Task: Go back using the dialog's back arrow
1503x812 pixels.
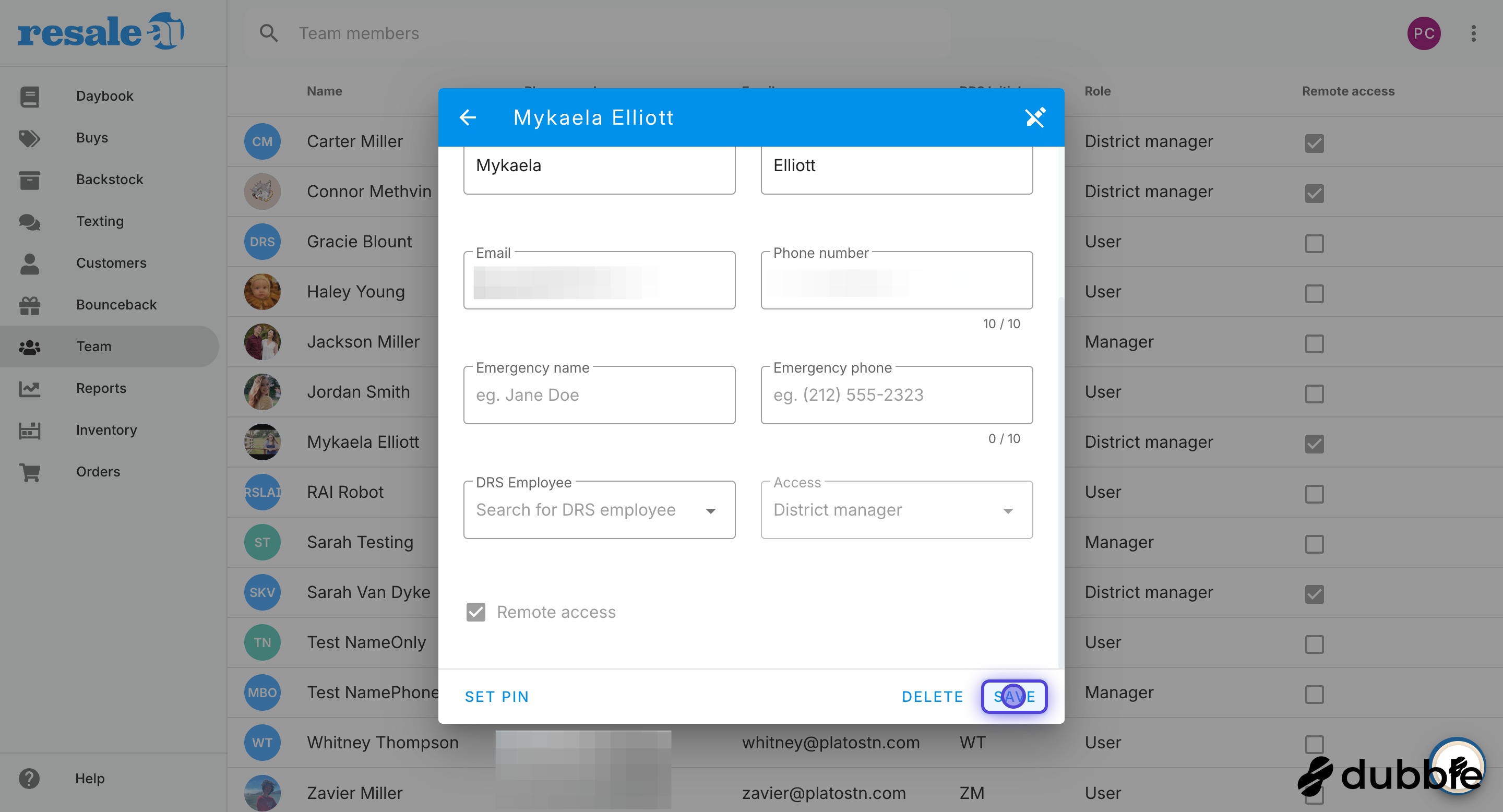Action: (x=468, y=117)
